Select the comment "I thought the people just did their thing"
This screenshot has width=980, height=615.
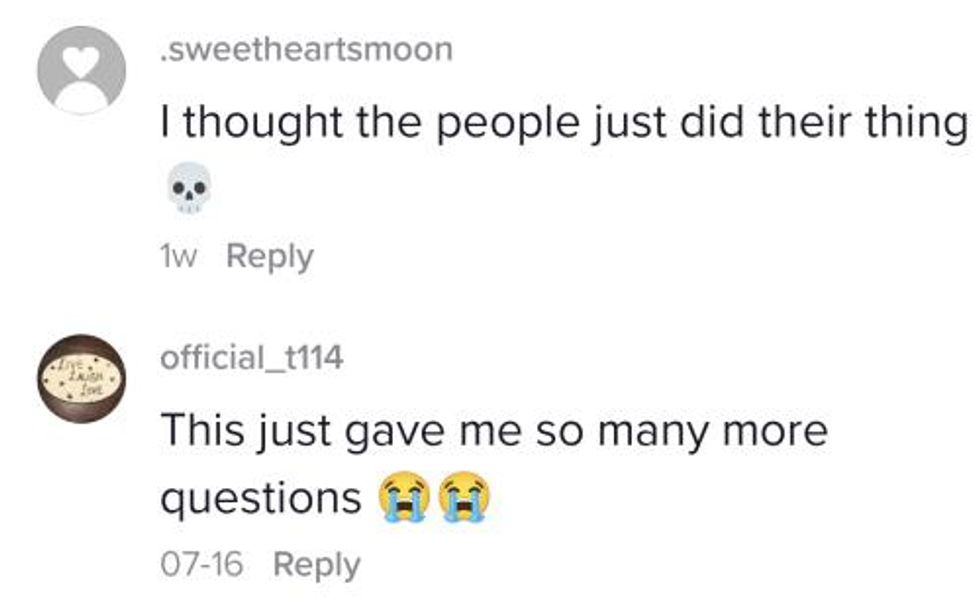pos(565,124)
